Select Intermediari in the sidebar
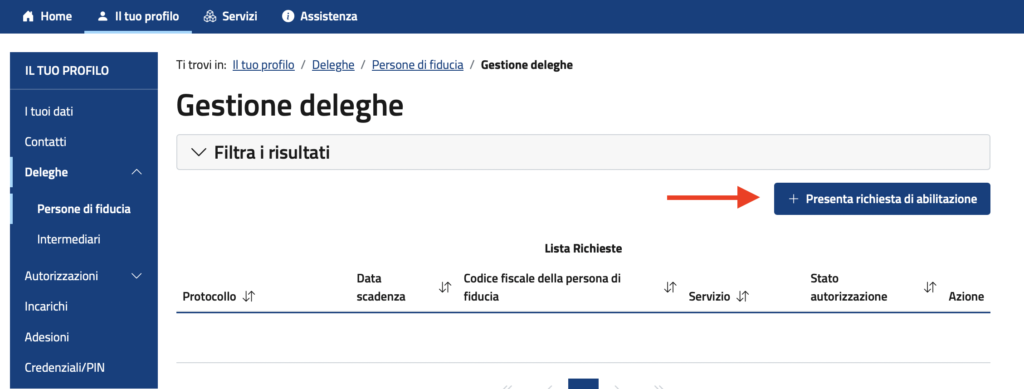Screen dimensions: 1024x389 69,240
